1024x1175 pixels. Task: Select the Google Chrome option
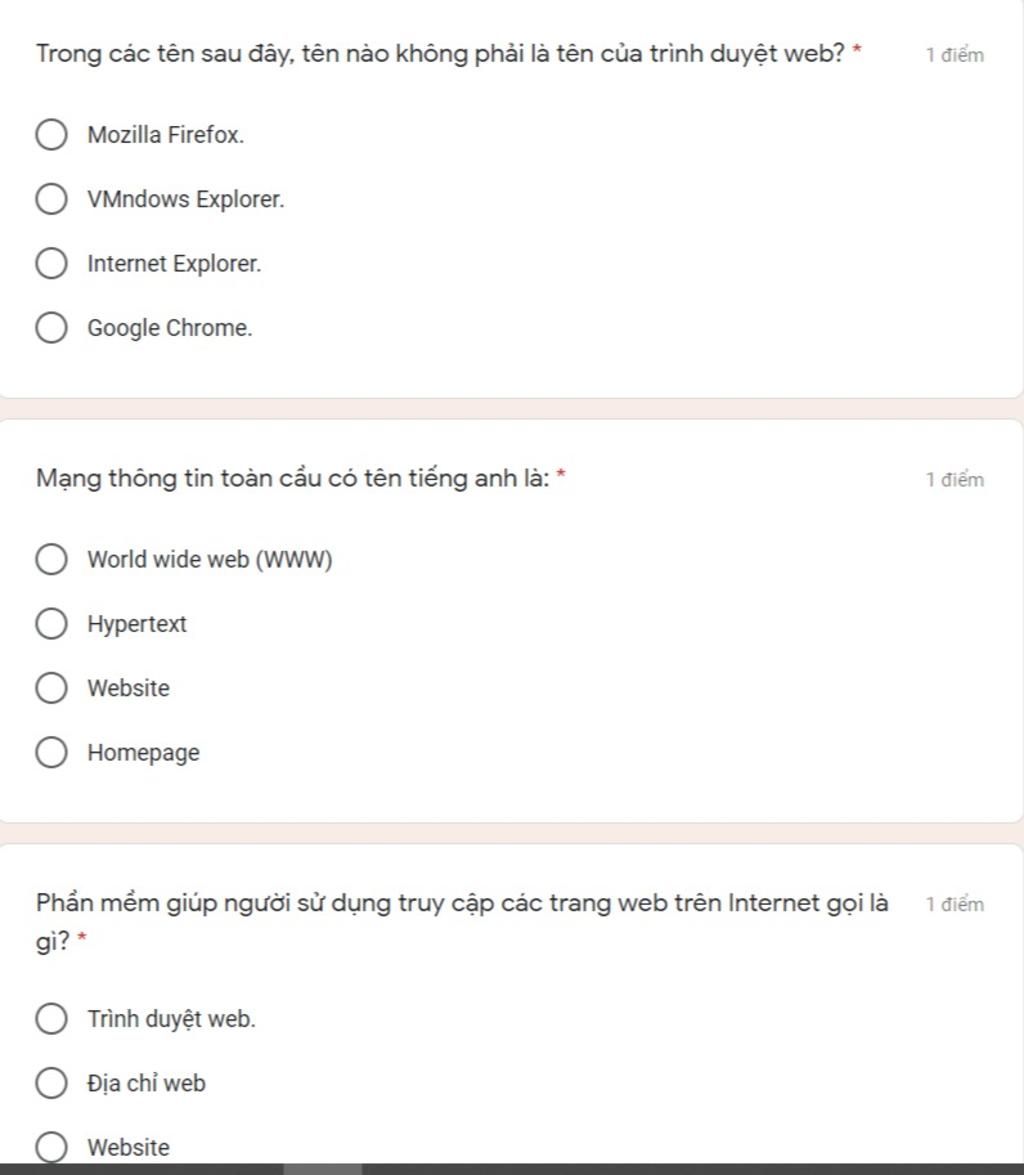[x=52, y=328]
